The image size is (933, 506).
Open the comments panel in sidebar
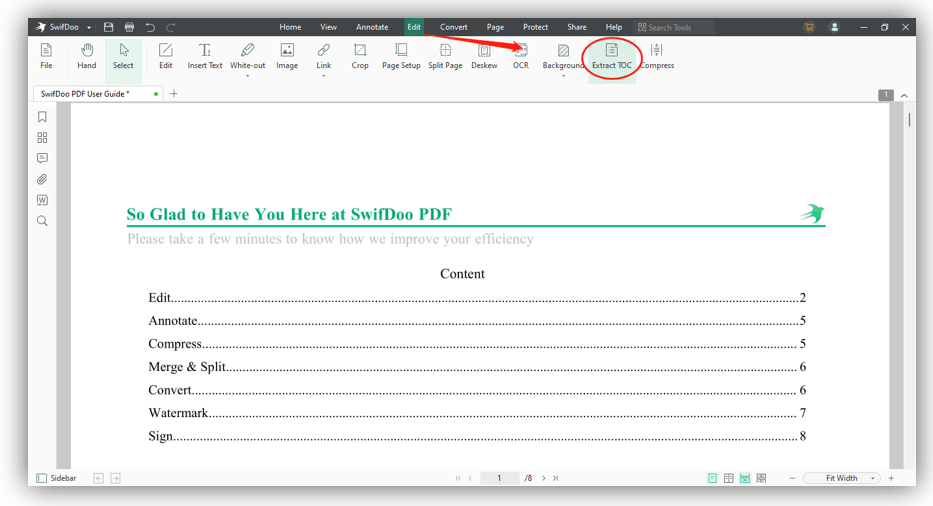tap(42, 158)
